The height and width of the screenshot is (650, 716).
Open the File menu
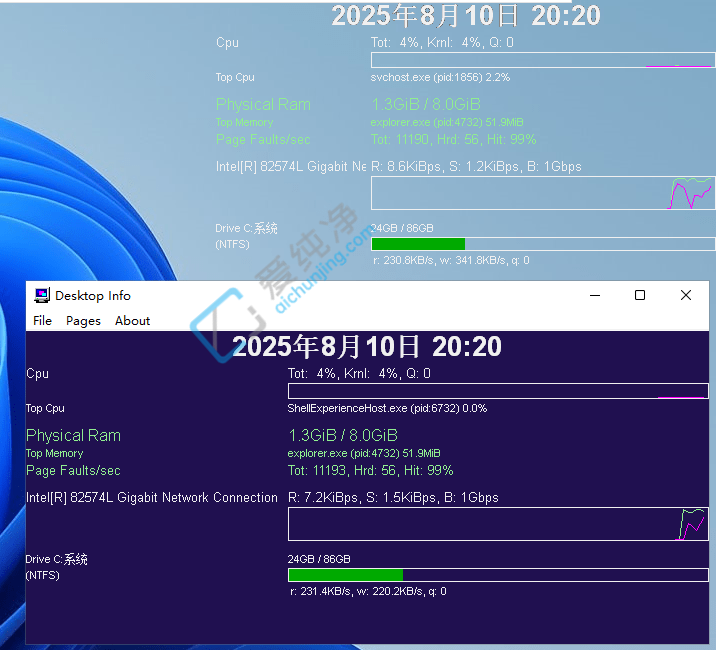click(42, 321)
